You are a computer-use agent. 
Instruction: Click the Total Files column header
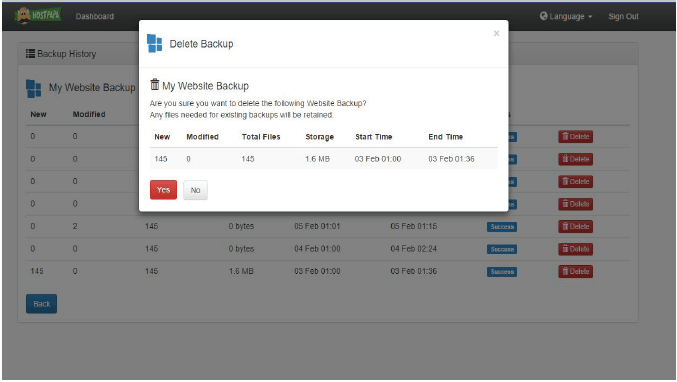[261, 137]
